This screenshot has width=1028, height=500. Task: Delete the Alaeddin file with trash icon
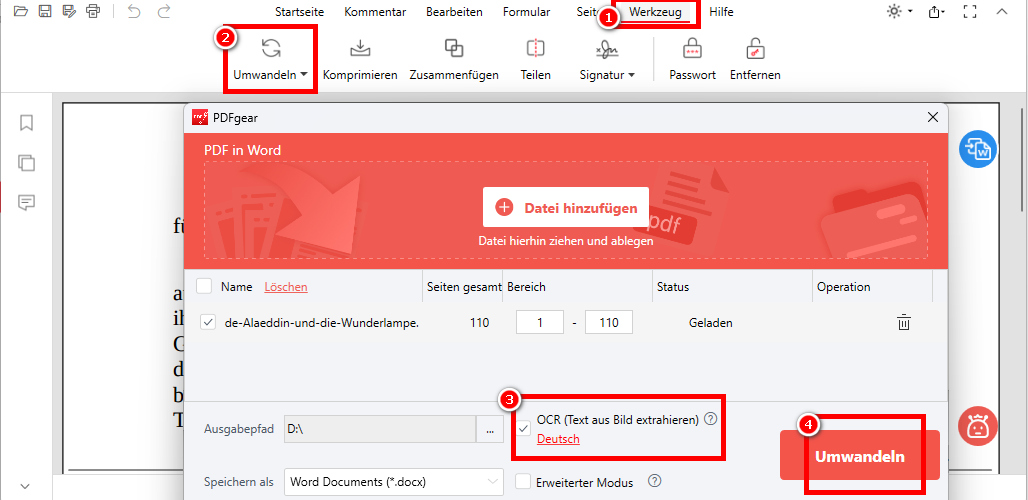tap(903, 322)
